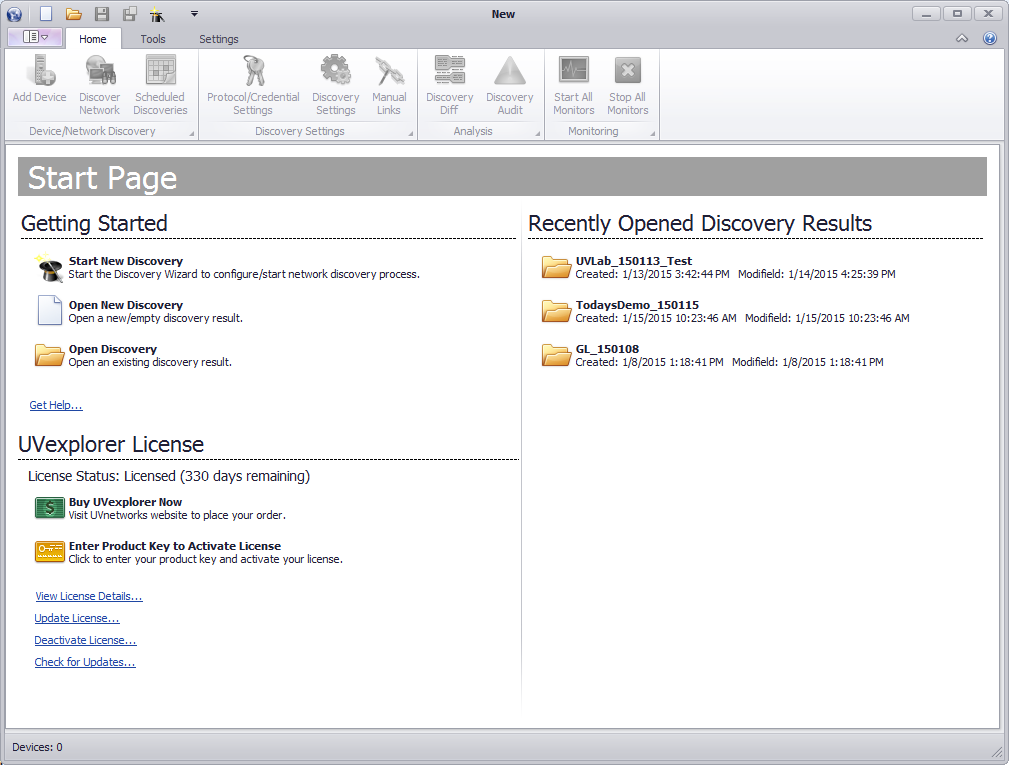Screen dimensions: 1009x765
Task: Open the Discovery Audit tool
Action: coord(510,85)
